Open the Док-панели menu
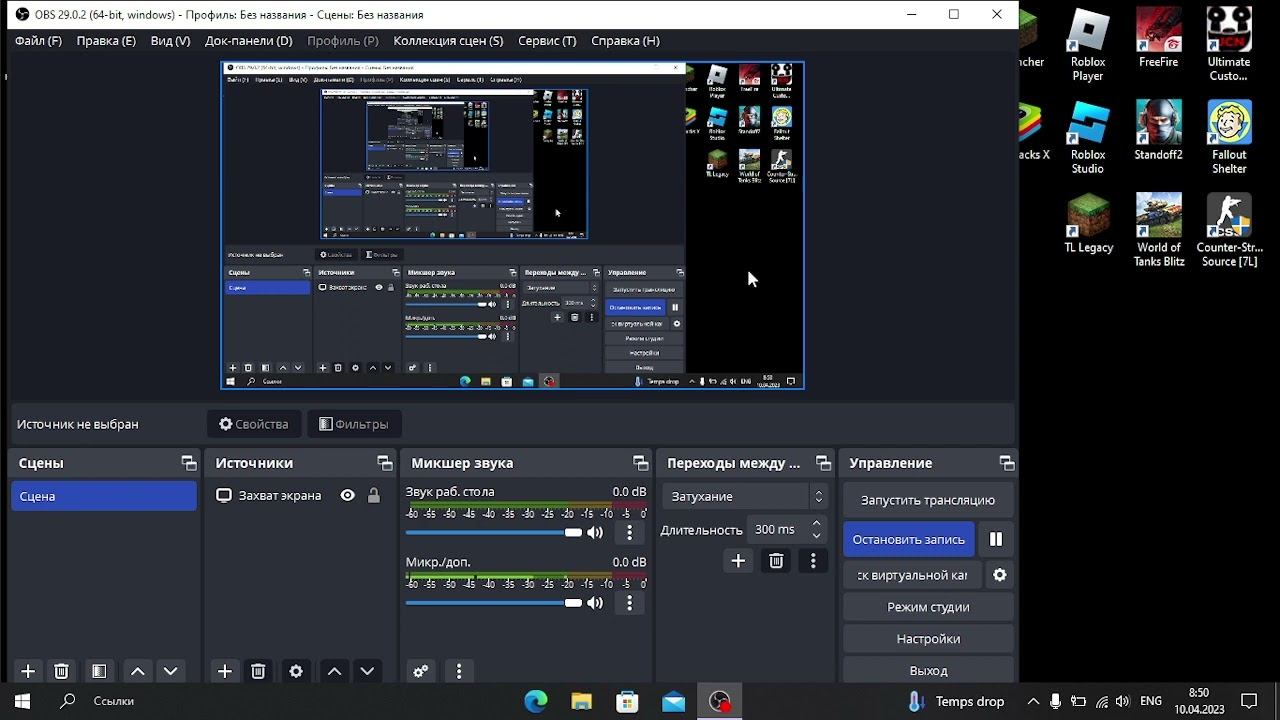Screen dimensions: 1280x720 click(x=249, y=41)
